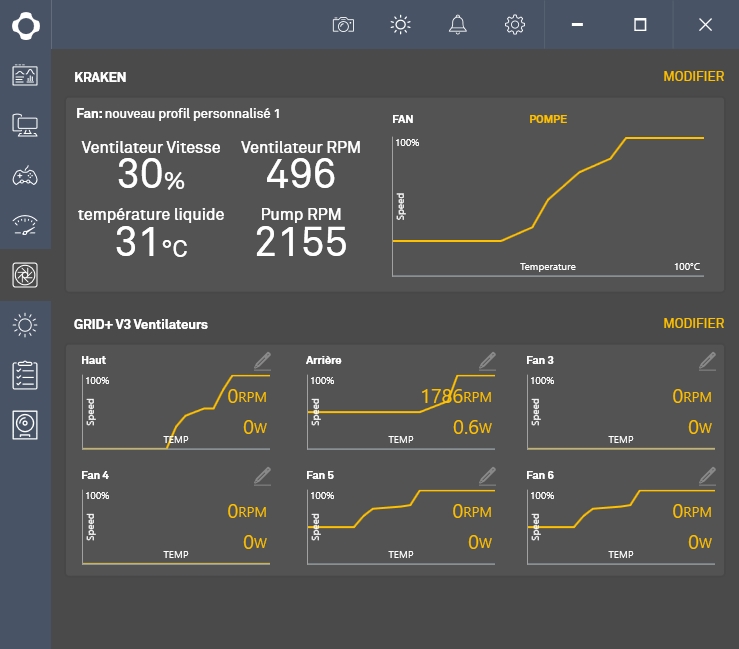The height and width of the screenshot is (649, 739).
Task: Open settings via the gear icon
Action: point(515,25)
